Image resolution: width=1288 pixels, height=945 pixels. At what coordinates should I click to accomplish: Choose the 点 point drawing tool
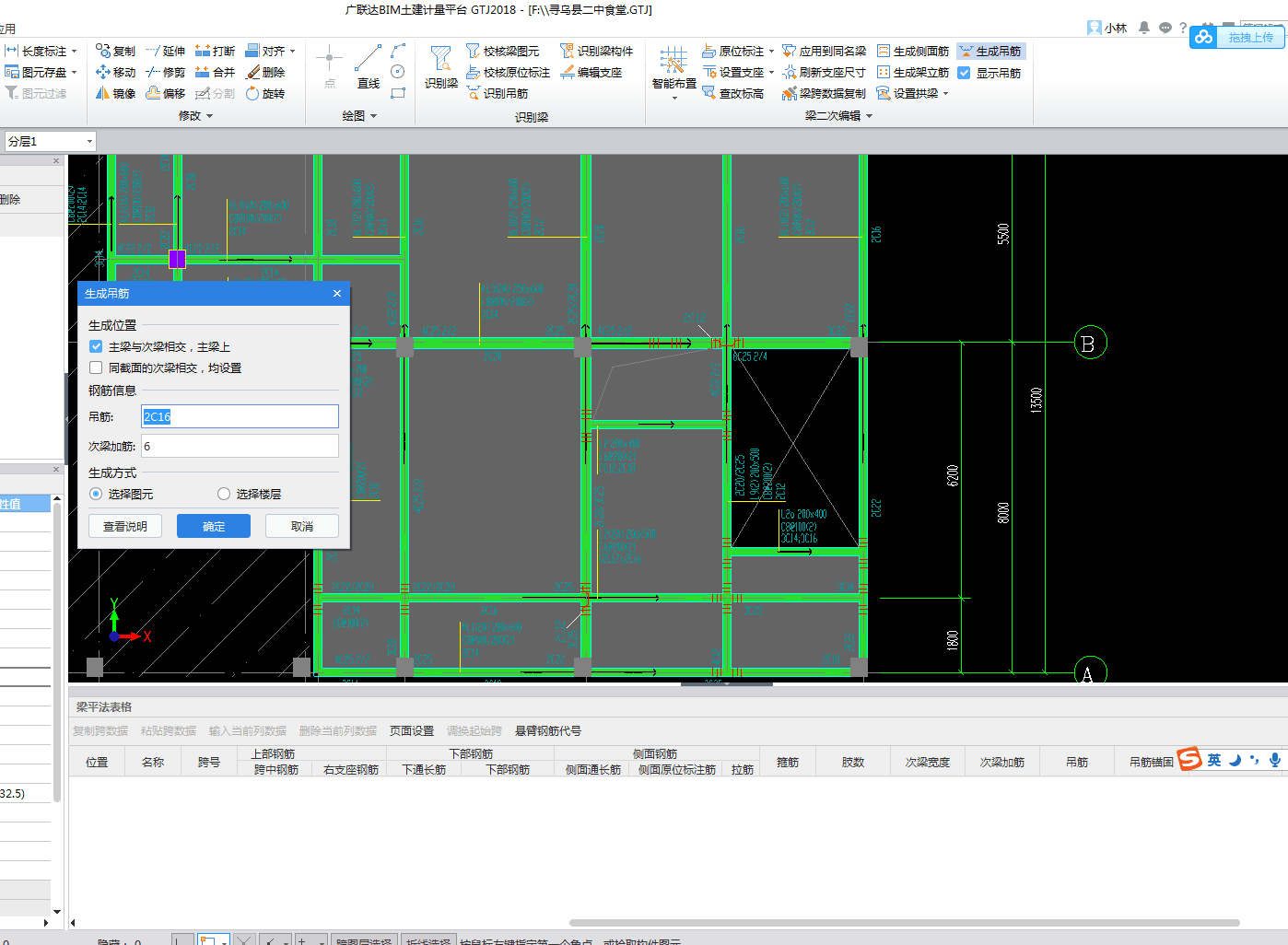point(330,66)
